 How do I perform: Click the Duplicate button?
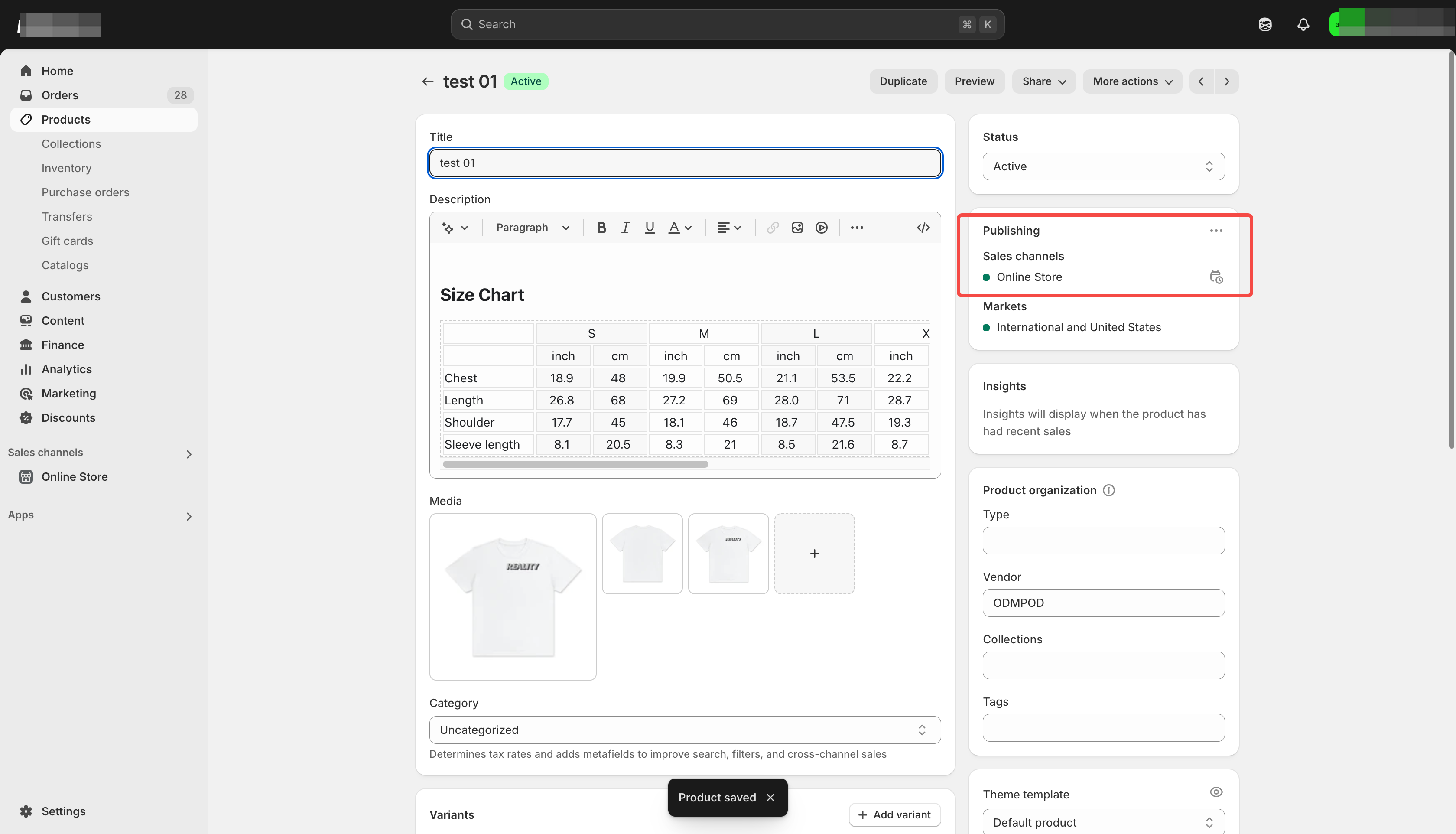click(903, 81)
